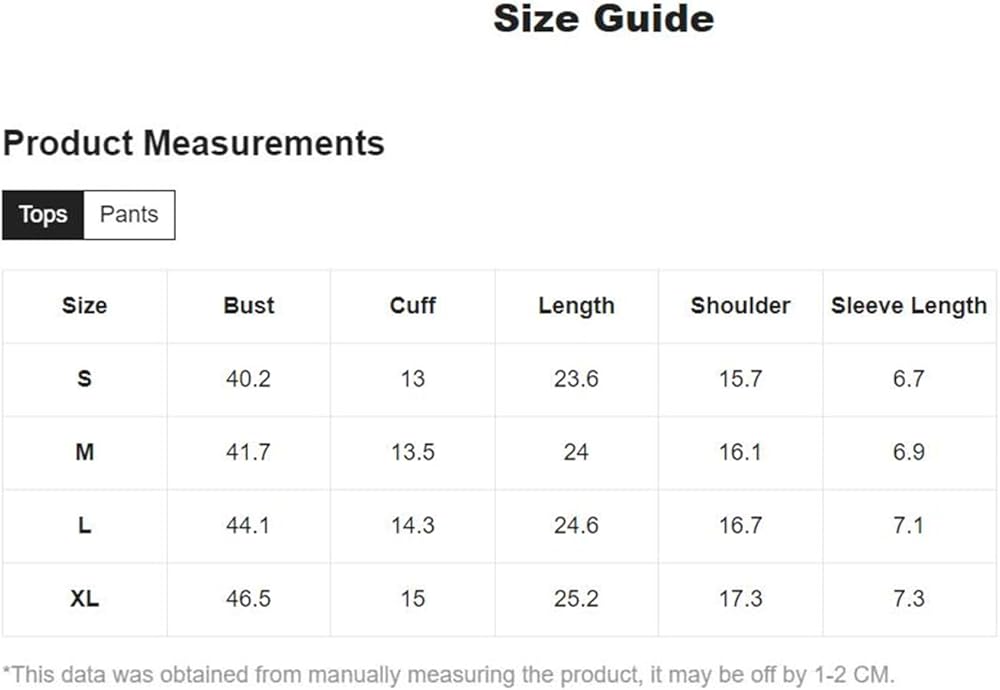
Task: Select the XL size row label
Action: point(84,599)
